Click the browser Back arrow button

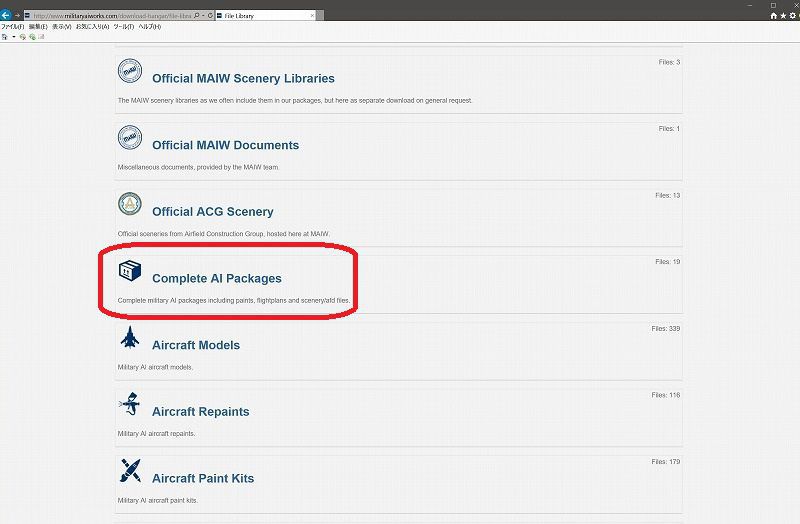click(x=6, y=15)
